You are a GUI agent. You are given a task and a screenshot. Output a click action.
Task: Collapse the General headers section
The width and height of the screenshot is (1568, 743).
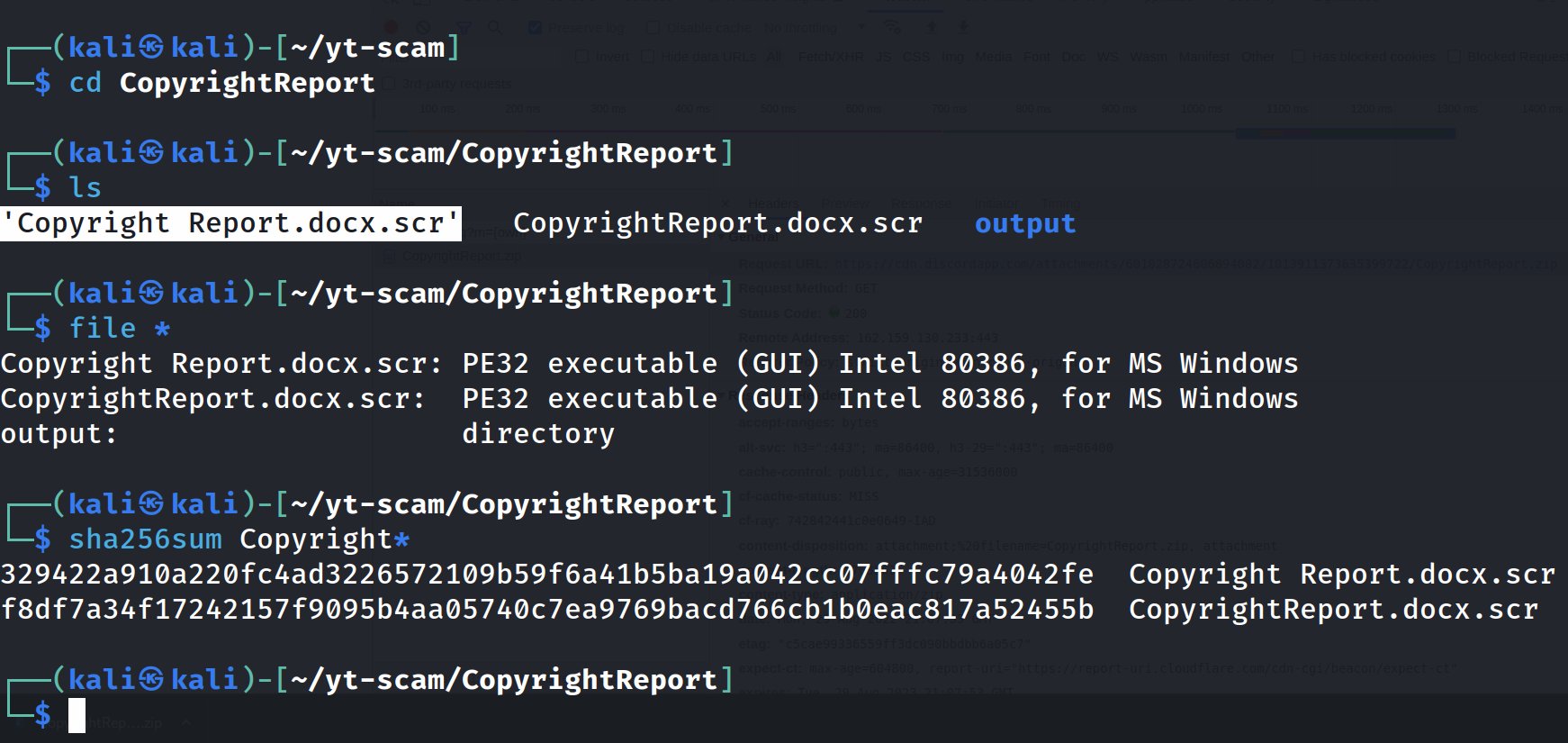754,239
